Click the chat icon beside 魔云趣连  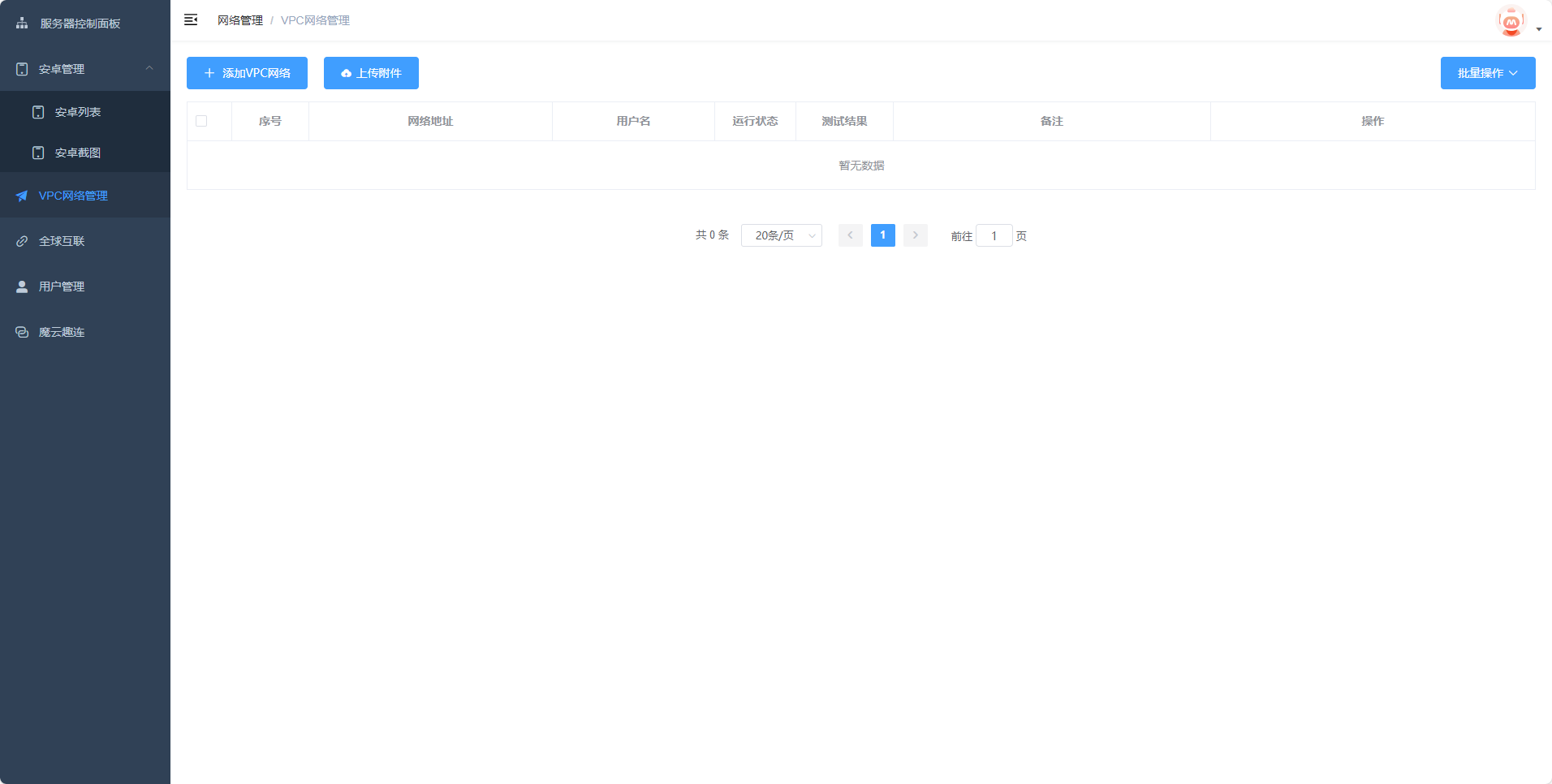22,332
